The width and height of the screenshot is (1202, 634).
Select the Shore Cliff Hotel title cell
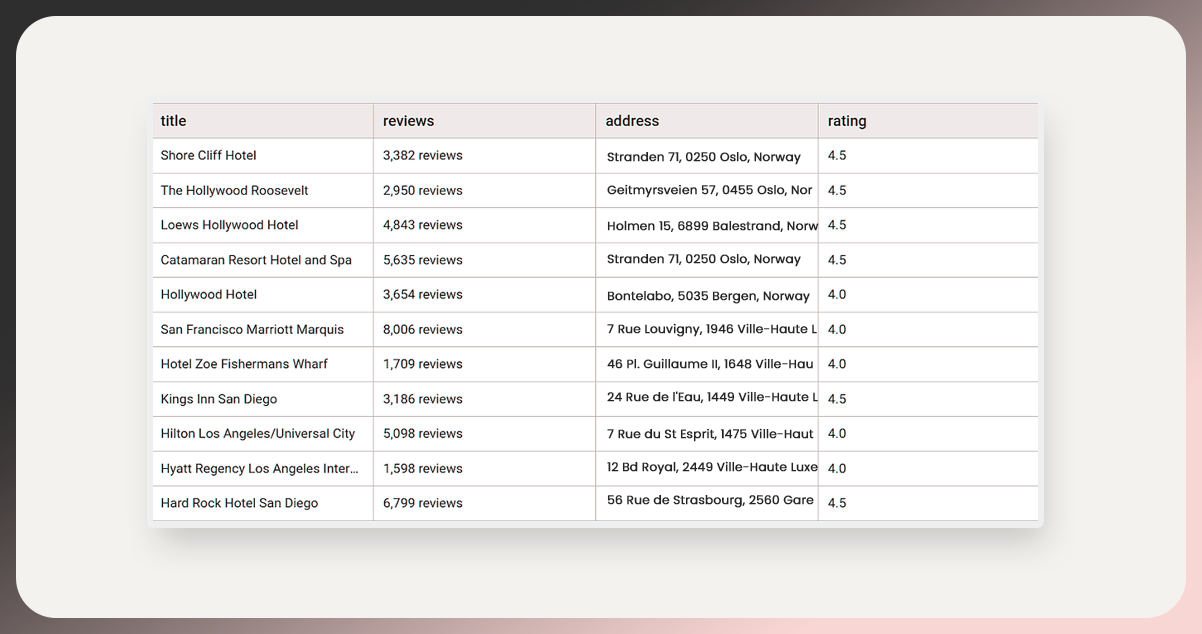pyautogui.click(x=209, y=156)
